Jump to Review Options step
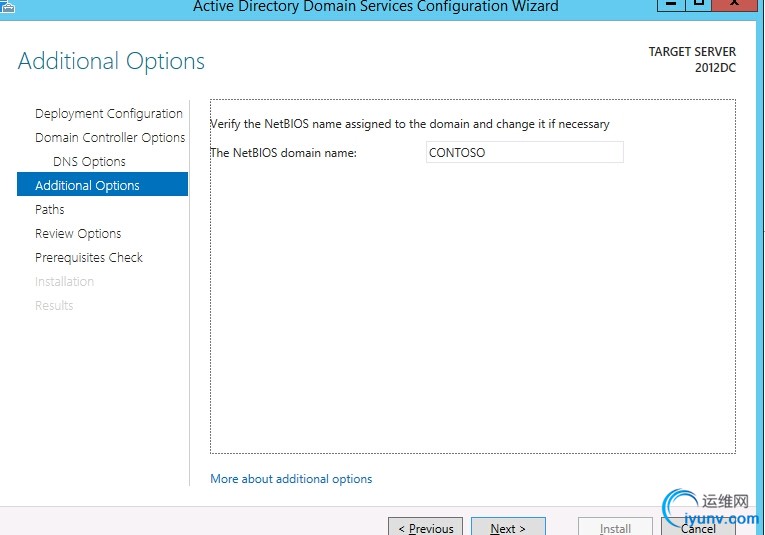This screenshot has width=765, height=535. click(x=78, y=234)
